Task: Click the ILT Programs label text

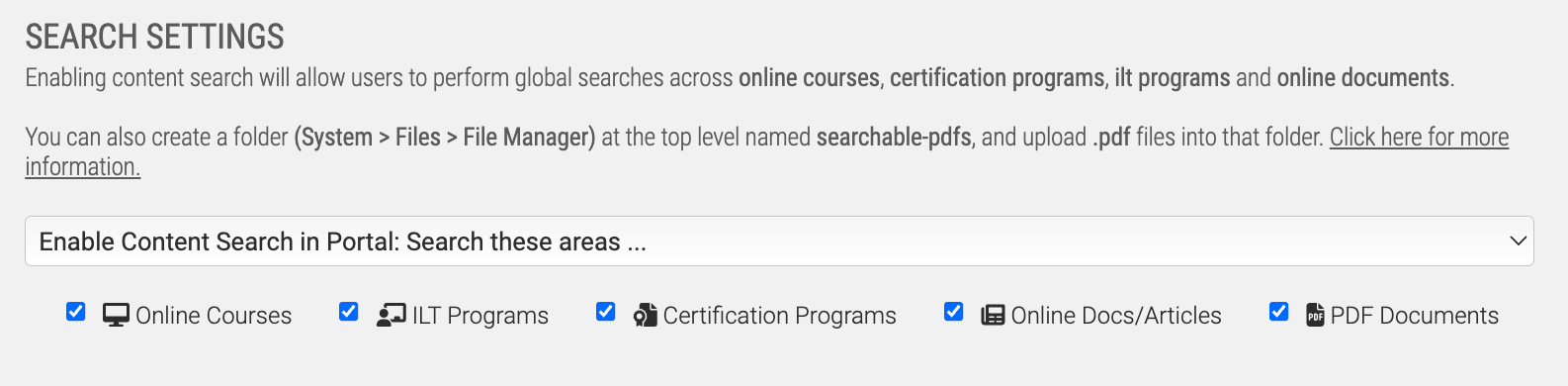Action: point(479,316)
